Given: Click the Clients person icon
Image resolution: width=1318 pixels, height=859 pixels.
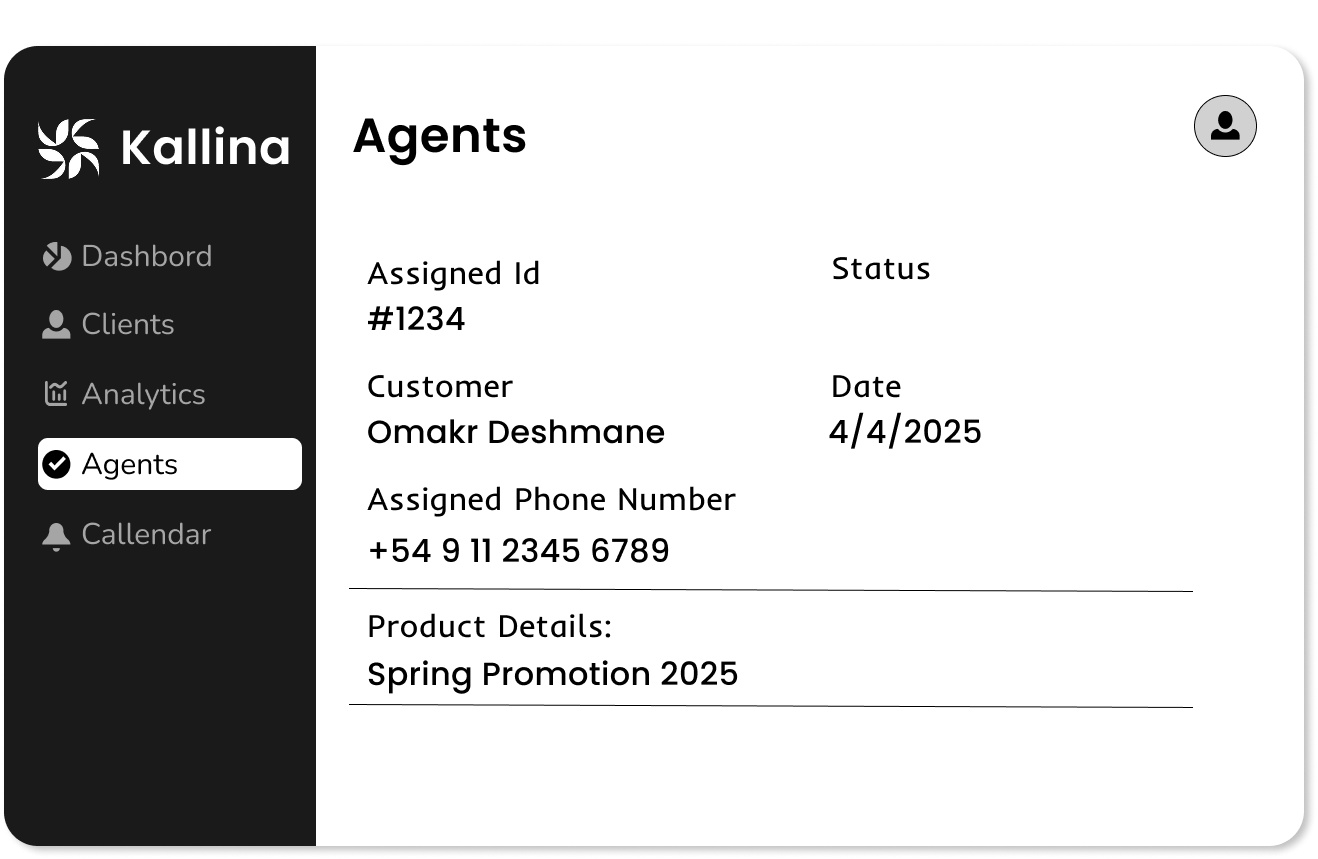Looking at the screenshot, I should tap(55, 324).
